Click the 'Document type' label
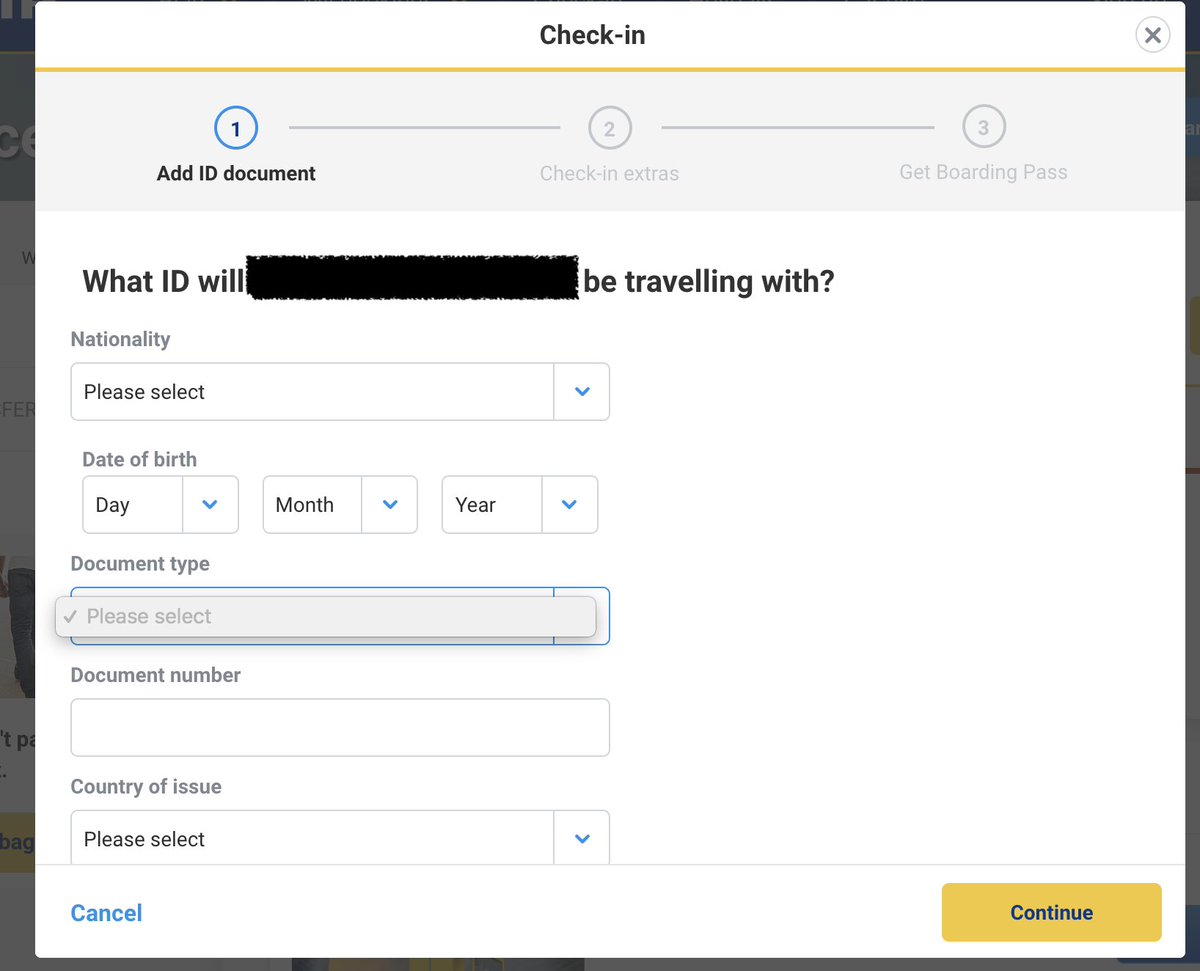The height and width of the screenshot is (971, 1200). [x=140, y=564]
